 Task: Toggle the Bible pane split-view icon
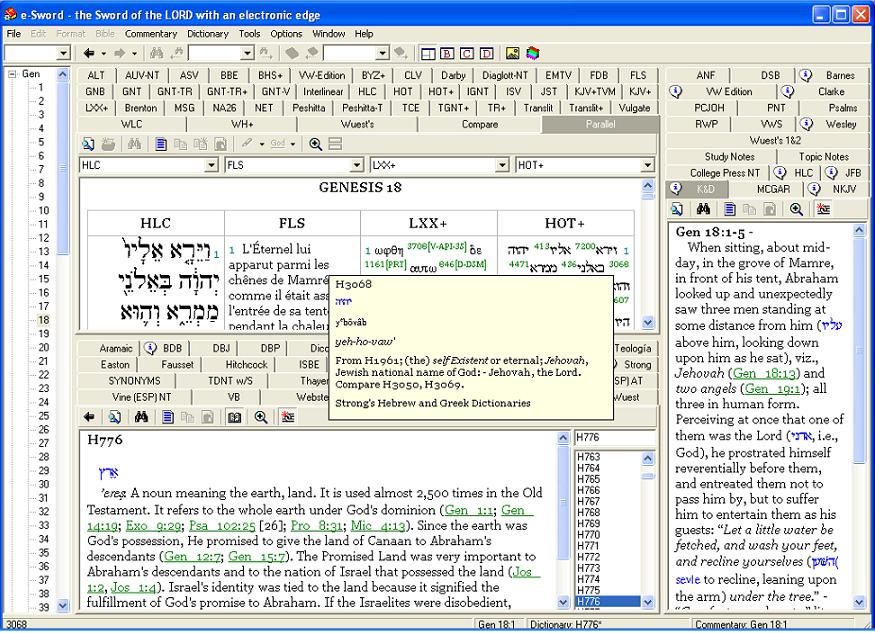[335, 144]
